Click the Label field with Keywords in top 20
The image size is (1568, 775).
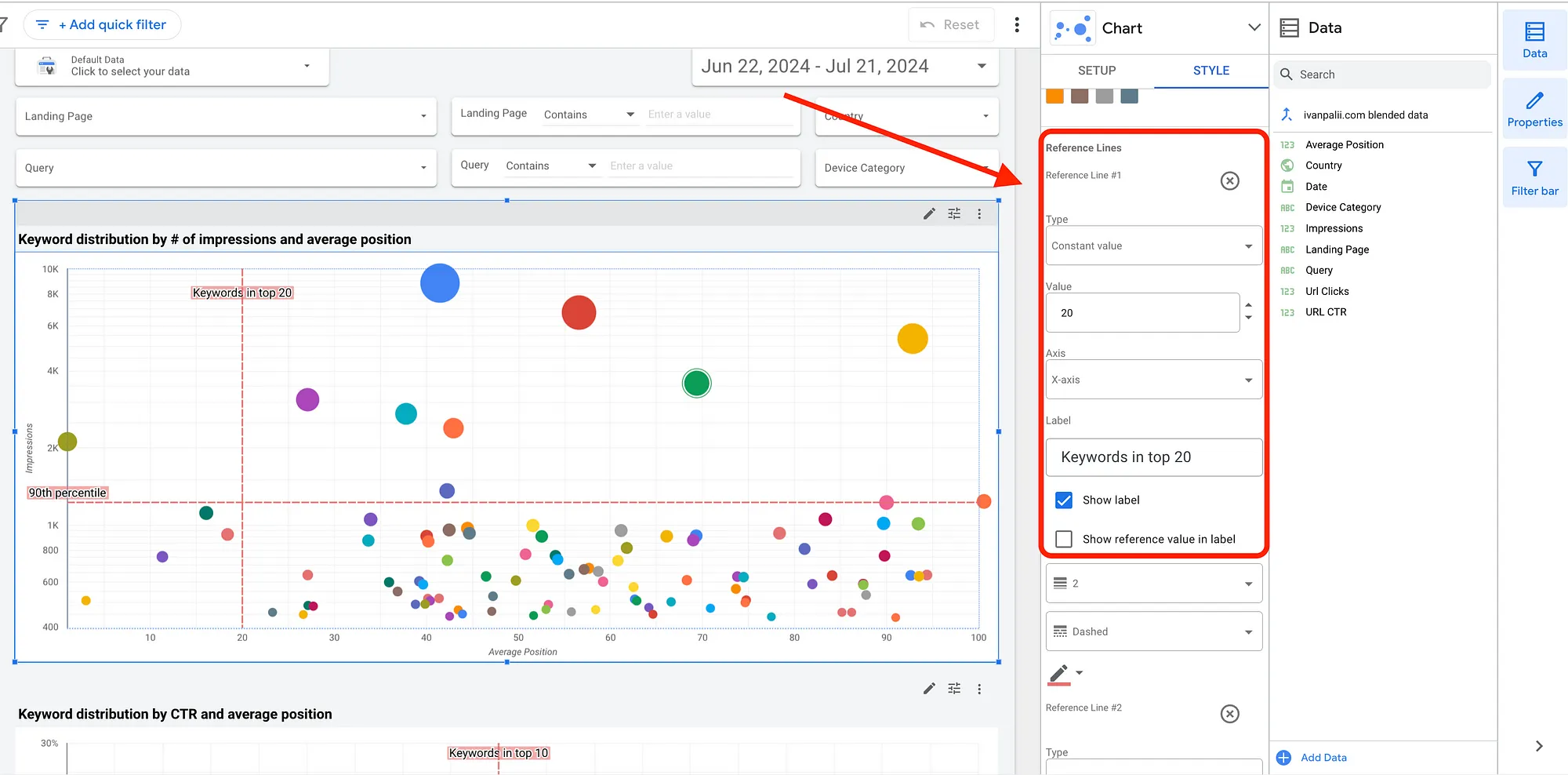click(x=1154, y=457)
